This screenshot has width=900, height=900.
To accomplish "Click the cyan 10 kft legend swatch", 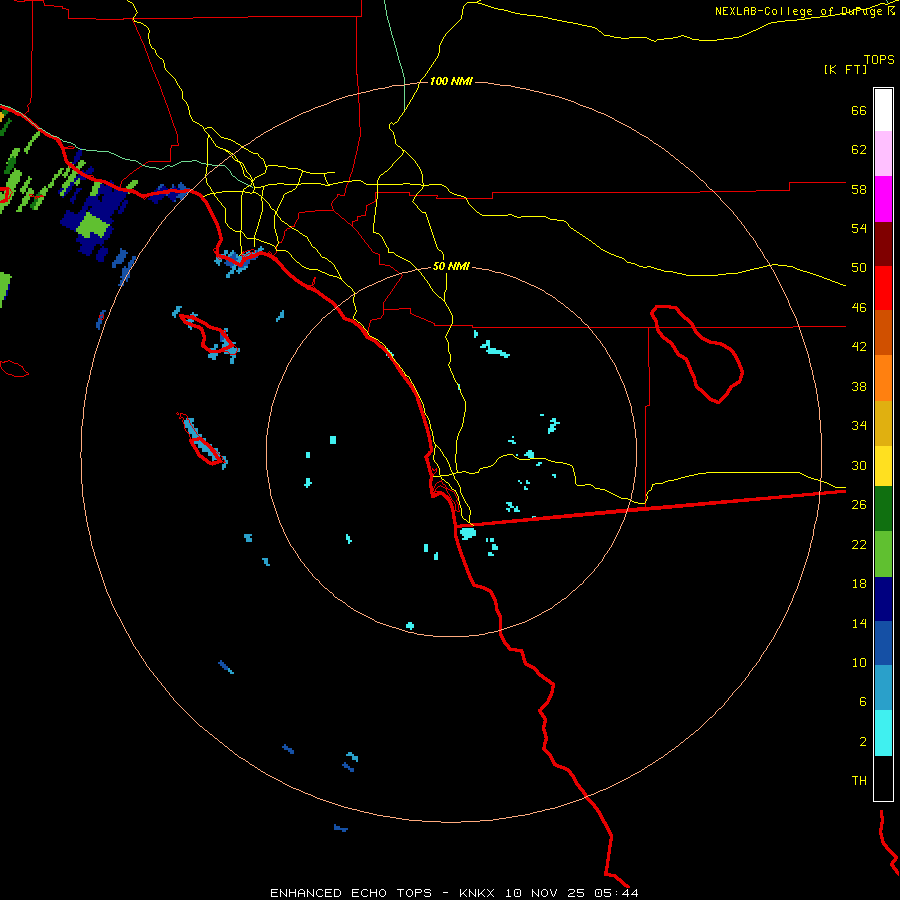I will pyautogui.click(x=883, y=733).
